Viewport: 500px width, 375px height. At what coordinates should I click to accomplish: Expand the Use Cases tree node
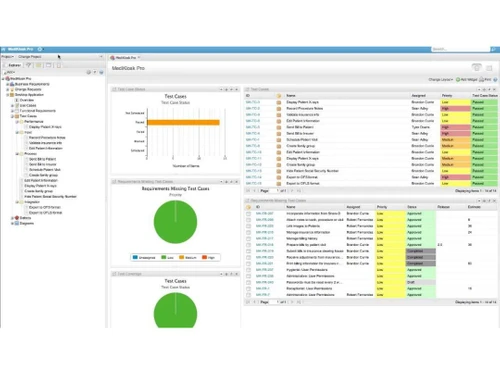12,106
